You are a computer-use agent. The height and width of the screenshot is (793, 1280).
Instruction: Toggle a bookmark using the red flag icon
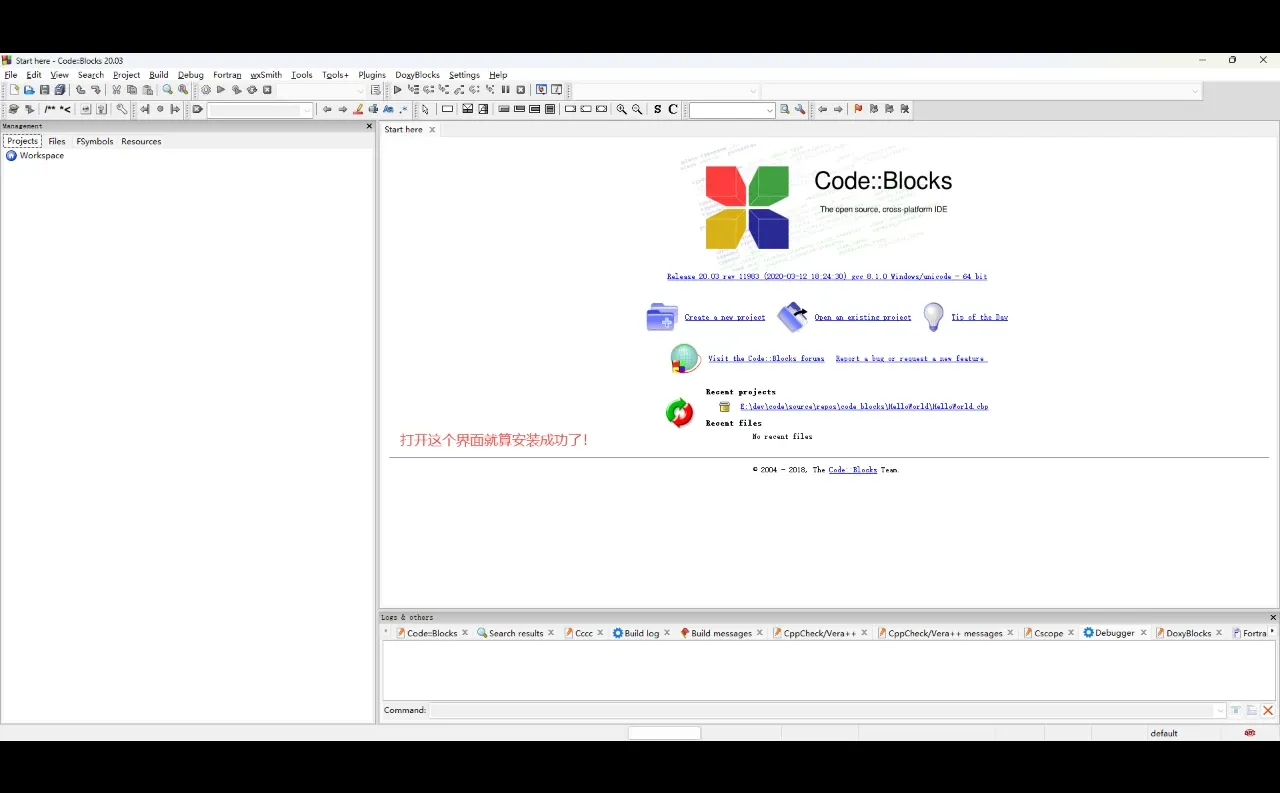[x=857, y=109]
